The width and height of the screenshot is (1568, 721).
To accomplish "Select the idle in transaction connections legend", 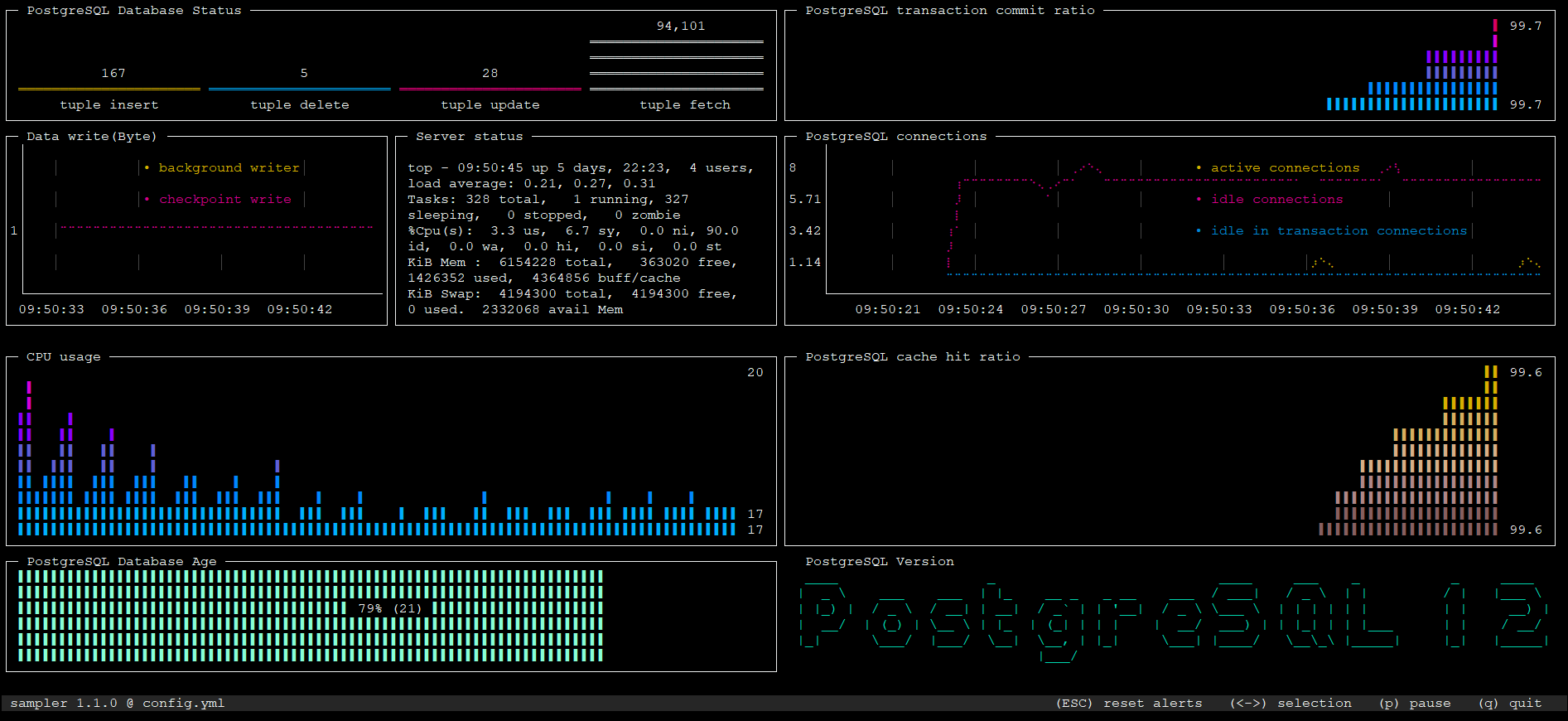I will point(1332,230).
